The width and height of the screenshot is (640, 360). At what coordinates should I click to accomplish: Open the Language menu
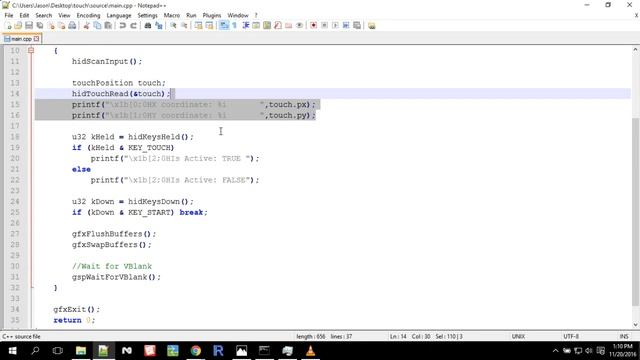119,15
